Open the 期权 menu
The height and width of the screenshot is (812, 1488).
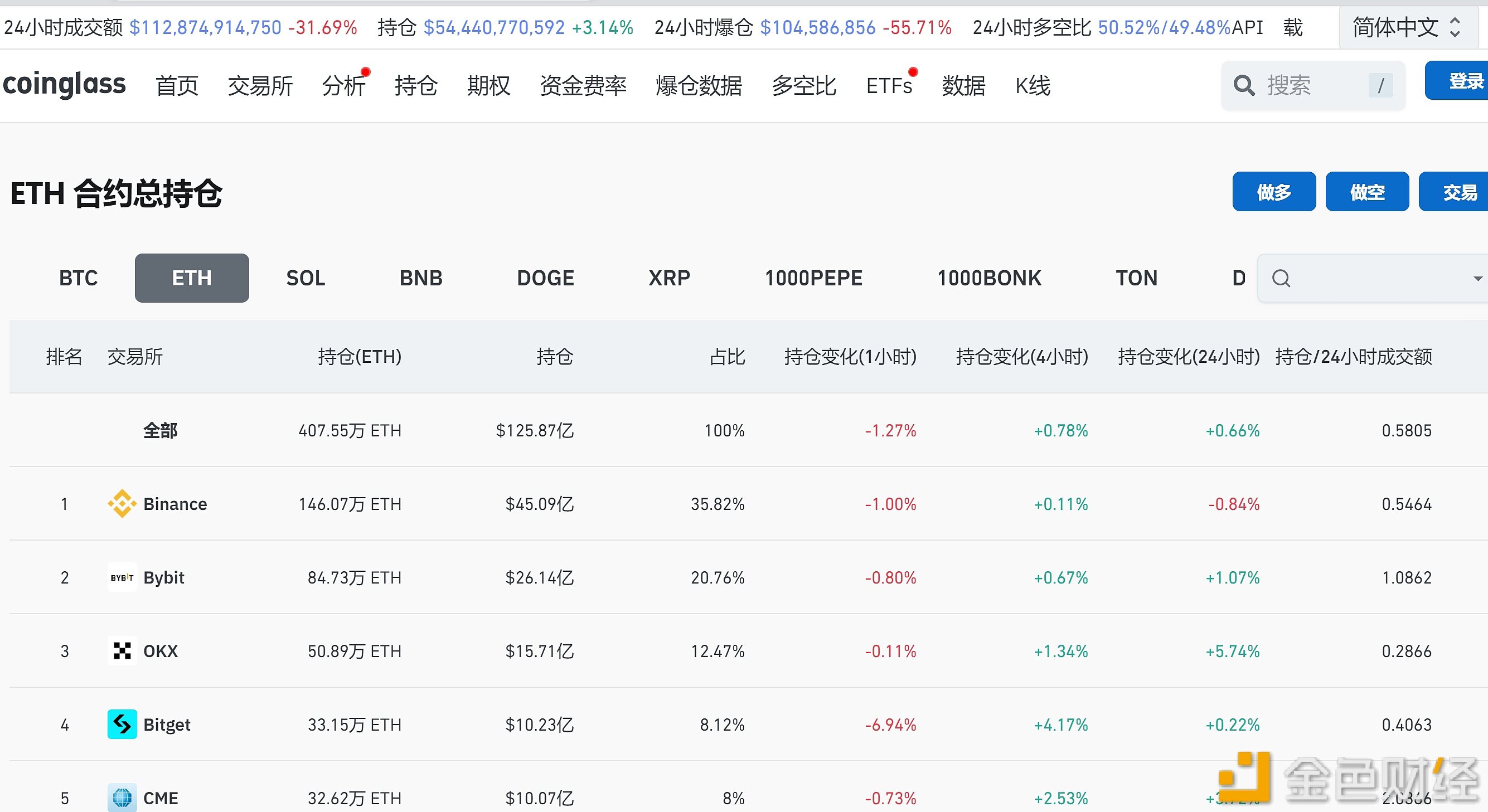pos(489,85)
